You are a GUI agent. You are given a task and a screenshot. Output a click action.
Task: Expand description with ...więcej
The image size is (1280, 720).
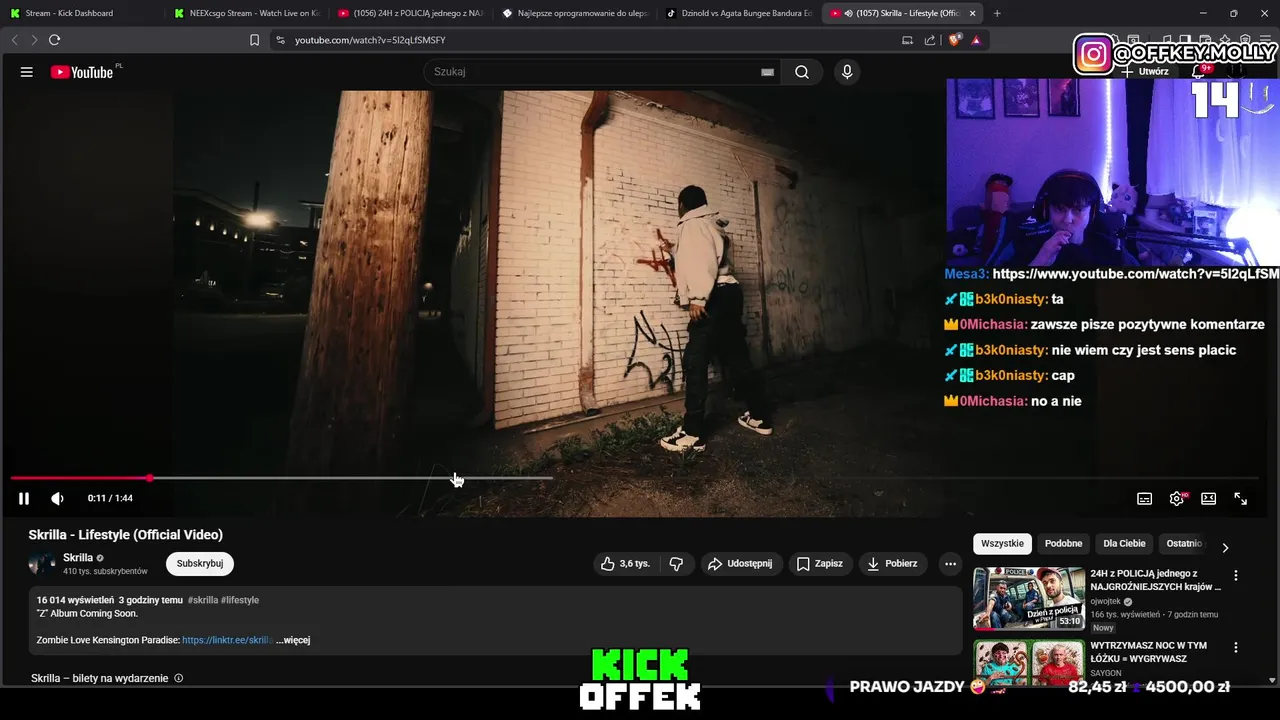pos(293,640)
